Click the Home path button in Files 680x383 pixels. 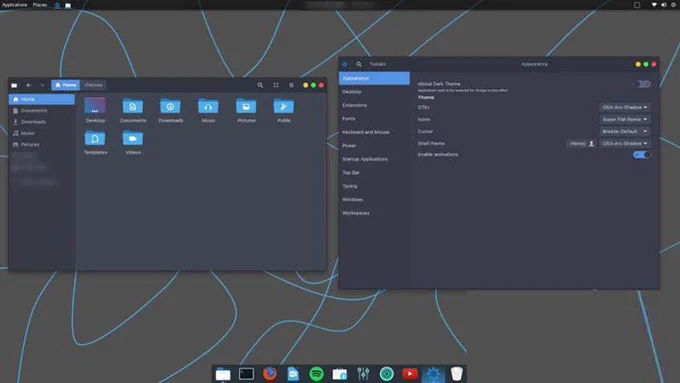pos(65,85)
